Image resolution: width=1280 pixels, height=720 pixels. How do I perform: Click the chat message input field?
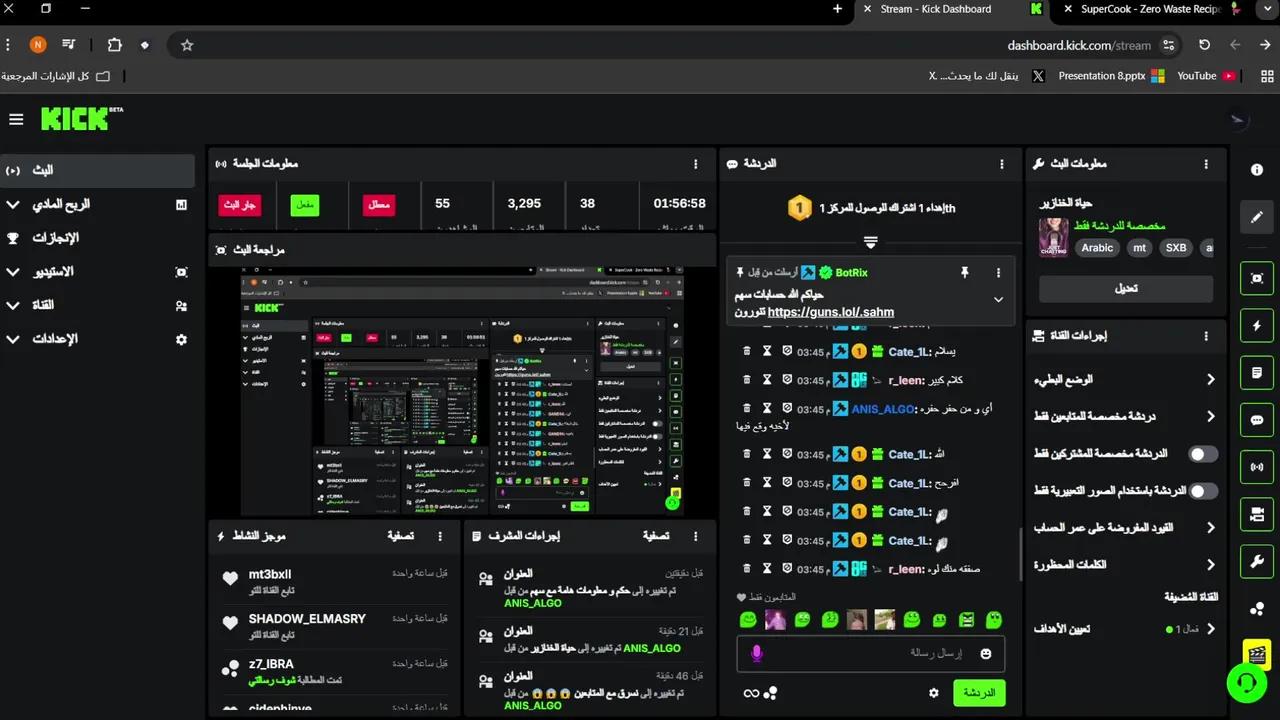tap(870, 654)
